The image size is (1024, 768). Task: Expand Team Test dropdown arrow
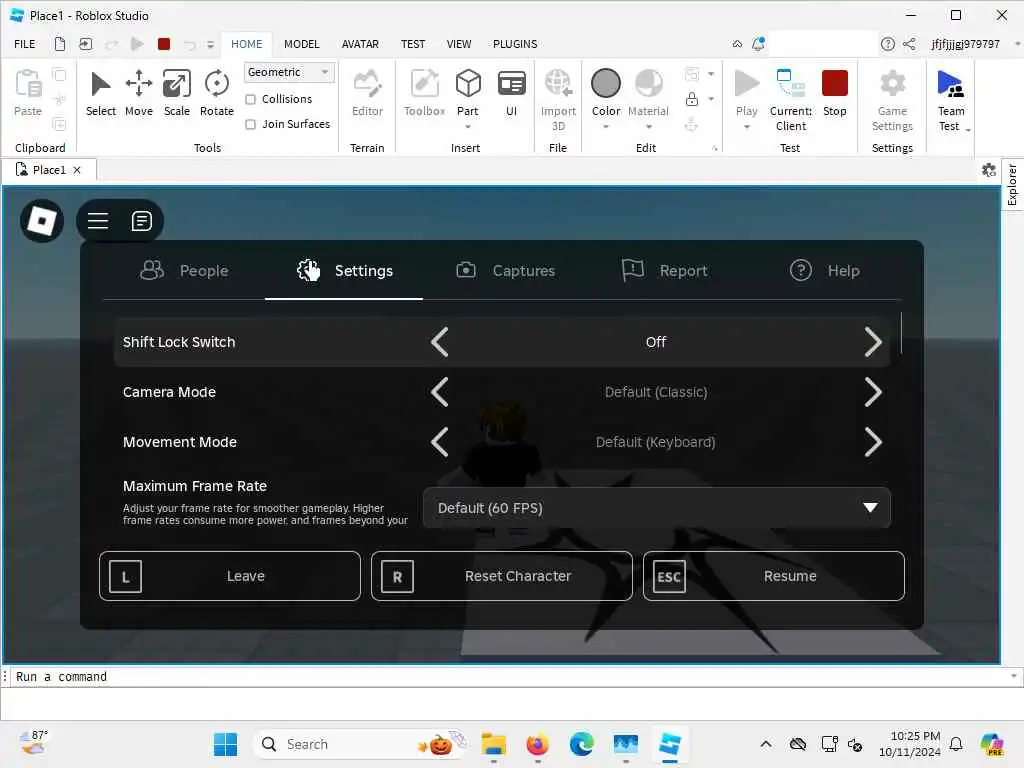coord(968,130)
